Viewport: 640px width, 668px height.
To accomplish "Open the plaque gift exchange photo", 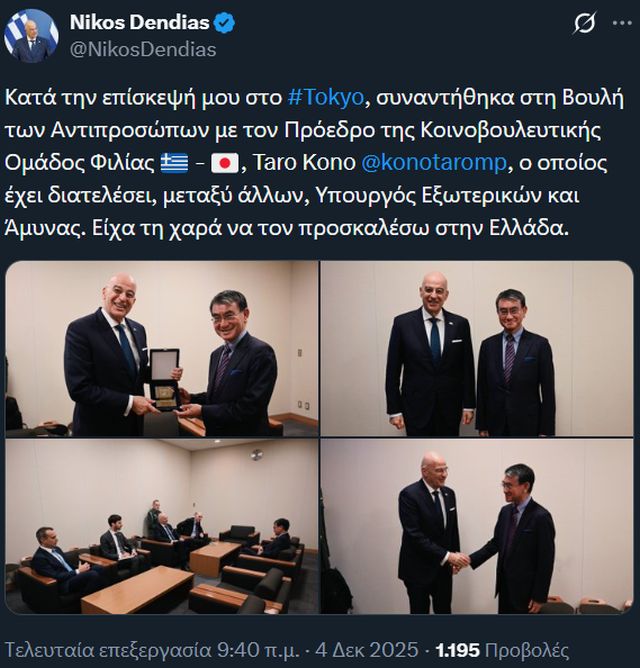I will [x=162, y=348].
